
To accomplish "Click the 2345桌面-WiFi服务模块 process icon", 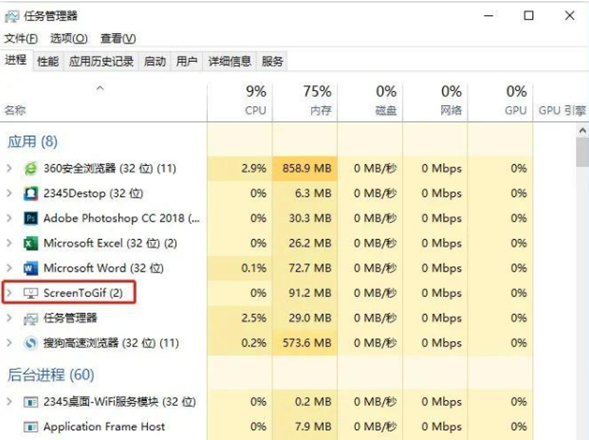I will [x=31, y=402].
